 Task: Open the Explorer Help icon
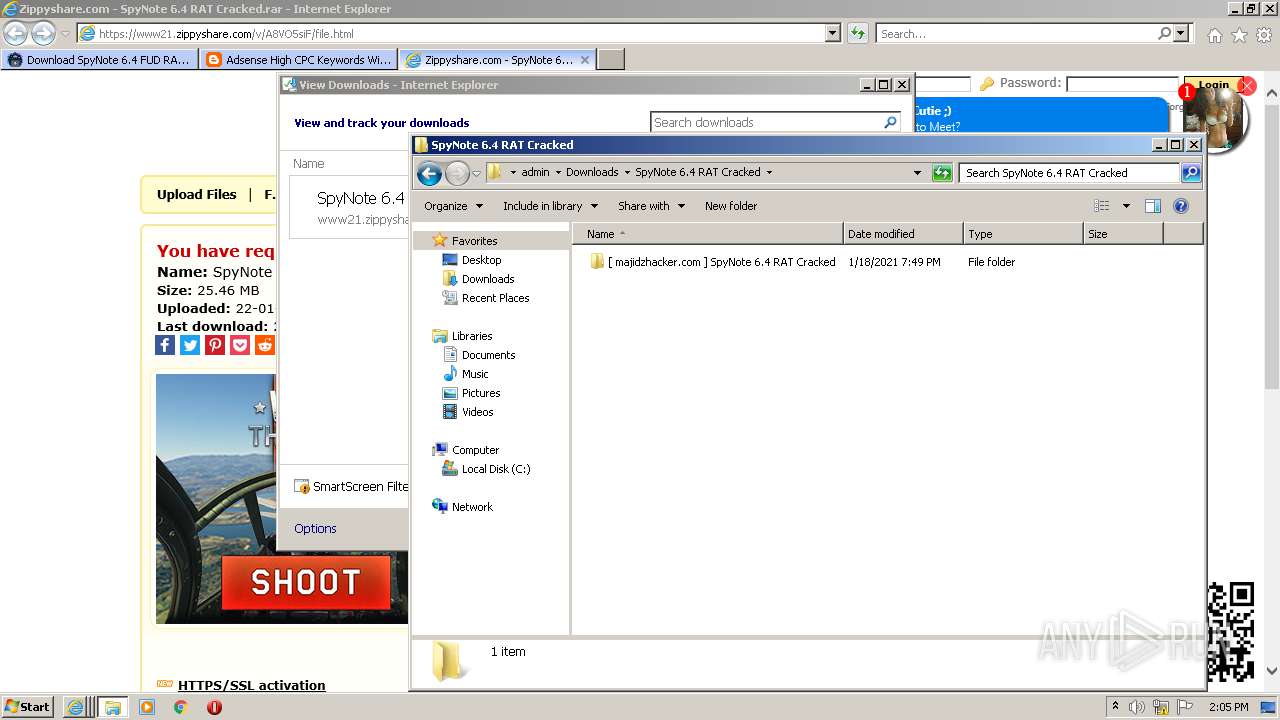pyautogui.click(x=1180, y=206)
